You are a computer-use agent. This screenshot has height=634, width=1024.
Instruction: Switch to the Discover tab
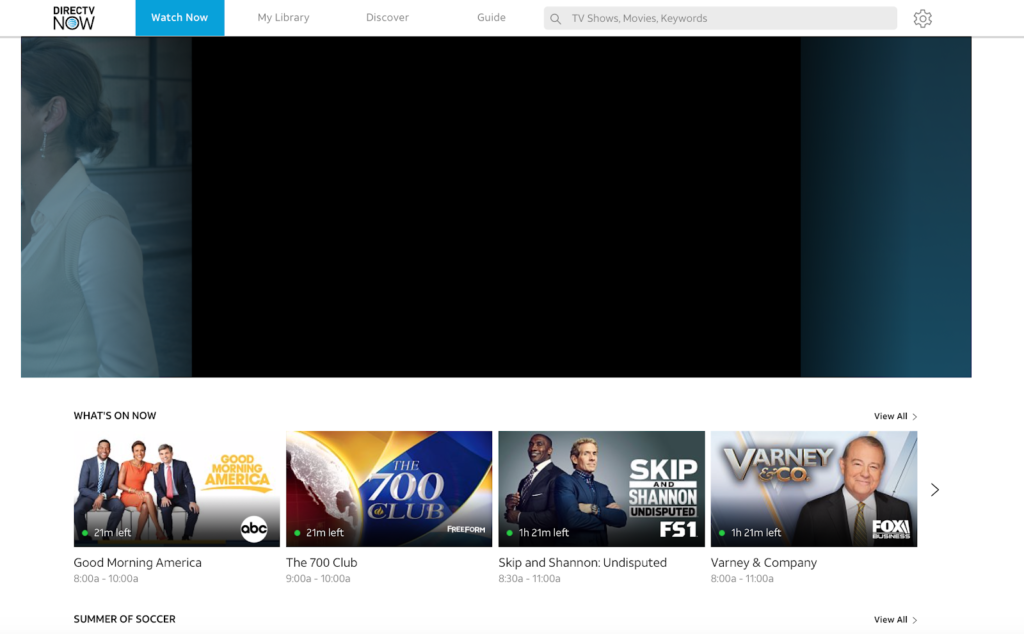(x=387, y=18)
